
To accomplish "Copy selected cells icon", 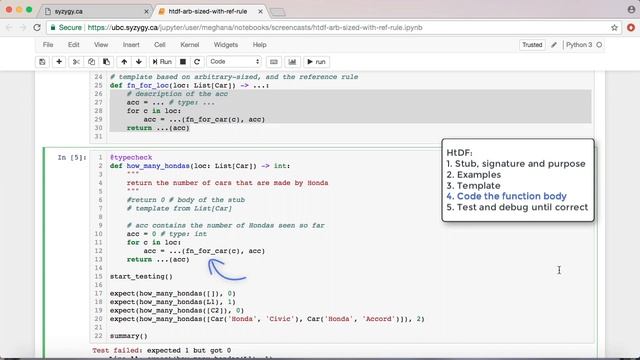I will tap(91, 62).
